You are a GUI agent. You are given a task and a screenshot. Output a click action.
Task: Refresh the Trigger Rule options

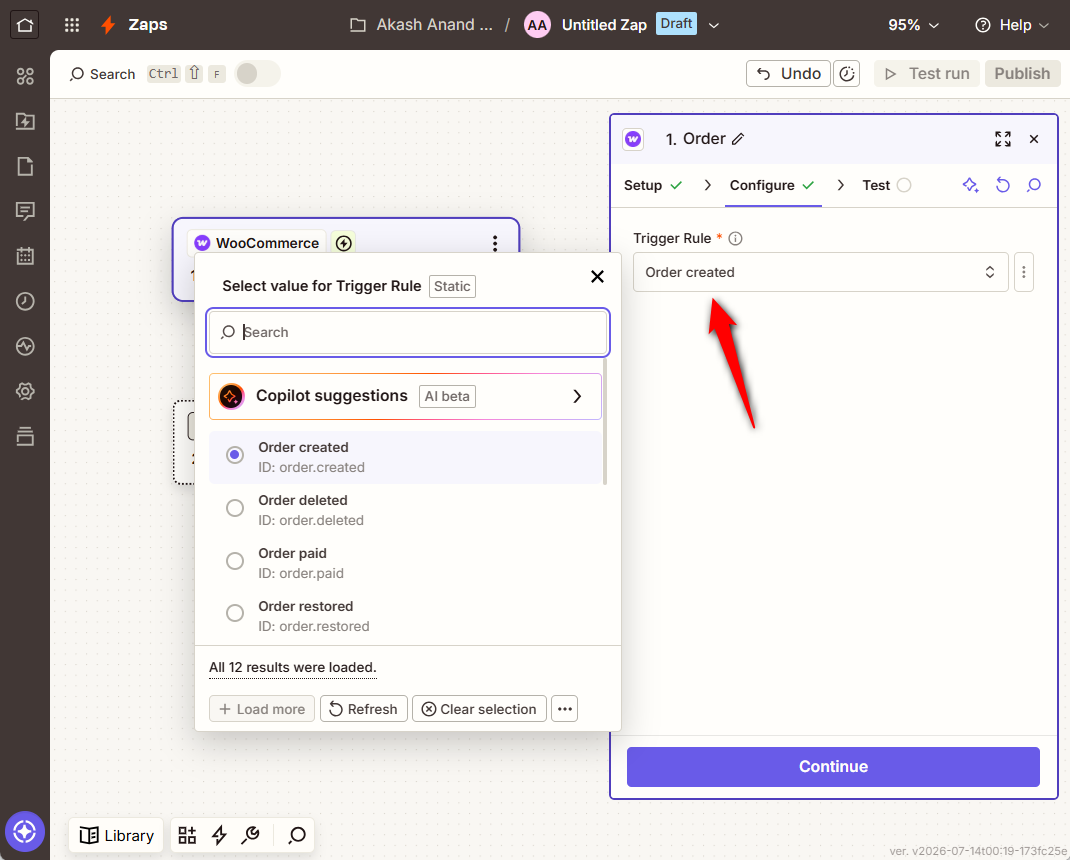(x=364, y=709)
